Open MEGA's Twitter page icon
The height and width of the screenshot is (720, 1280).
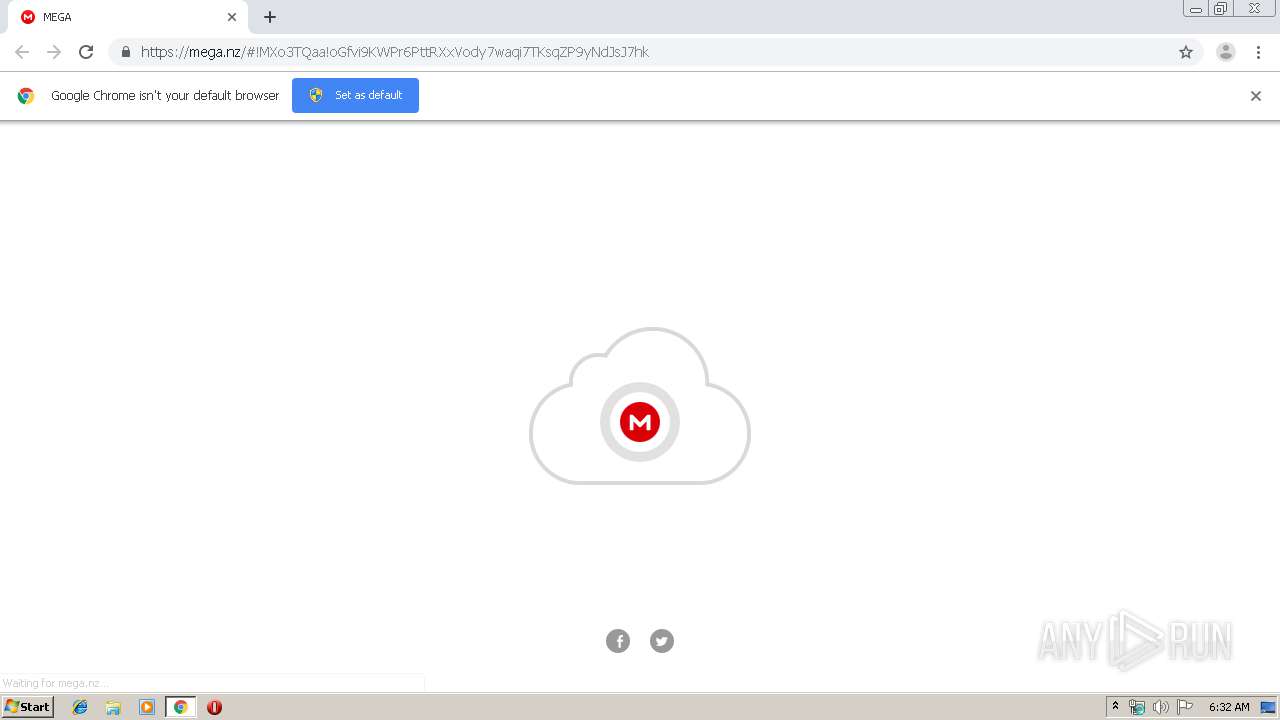(662, 641)
